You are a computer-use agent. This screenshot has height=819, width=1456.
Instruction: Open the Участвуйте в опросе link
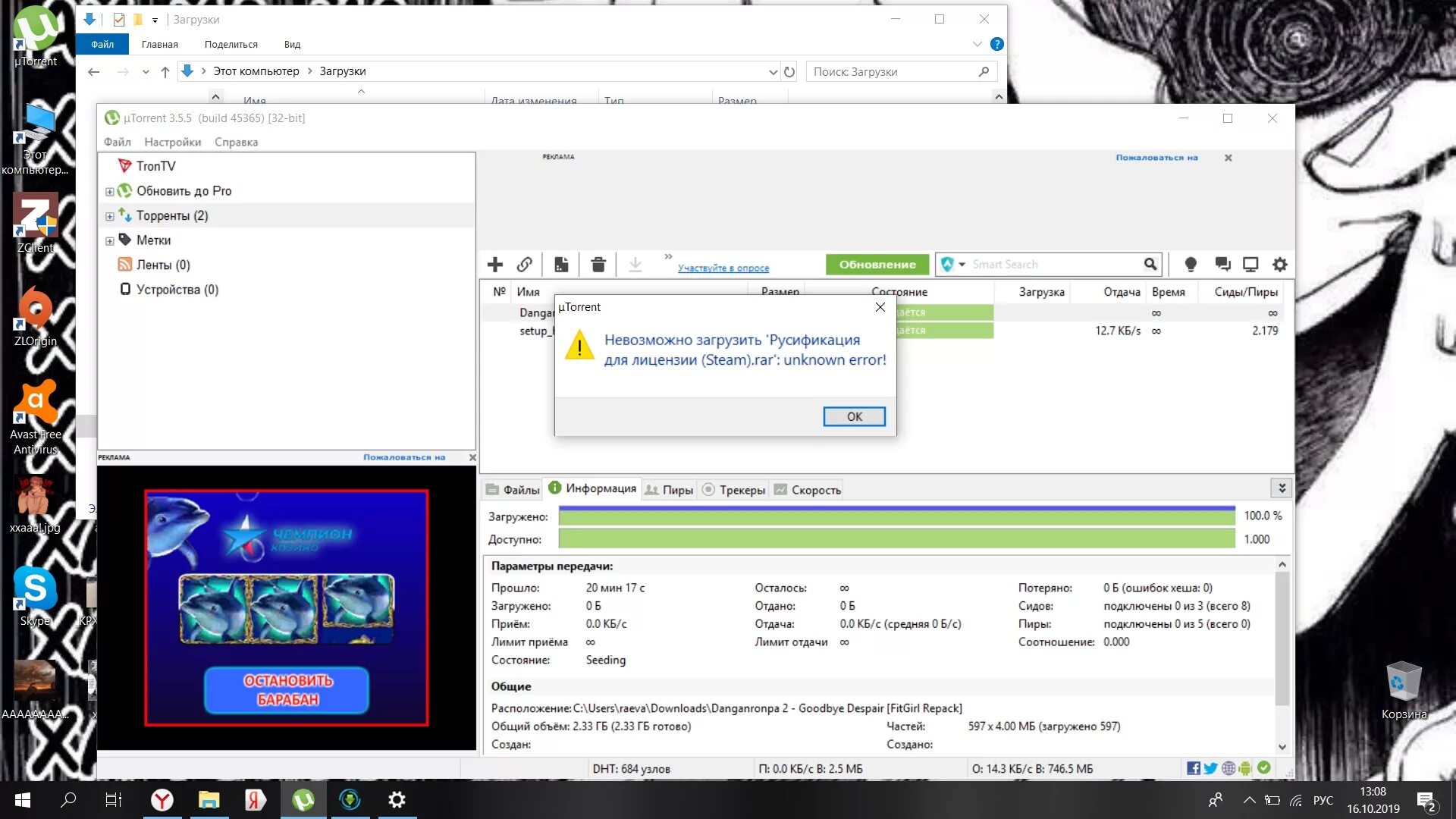(723, 268)
